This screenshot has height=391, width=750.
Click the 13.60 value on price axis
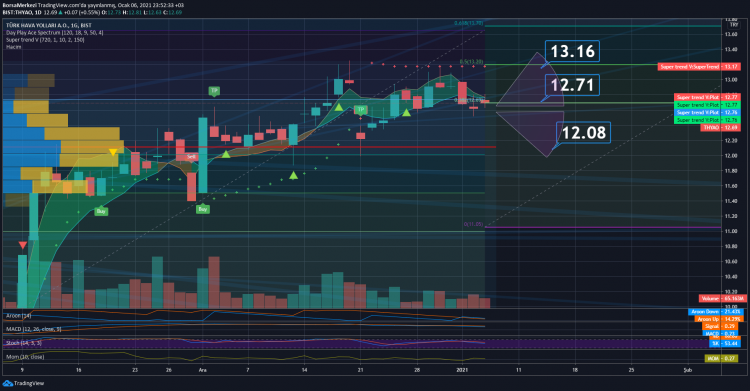[730, 34]
